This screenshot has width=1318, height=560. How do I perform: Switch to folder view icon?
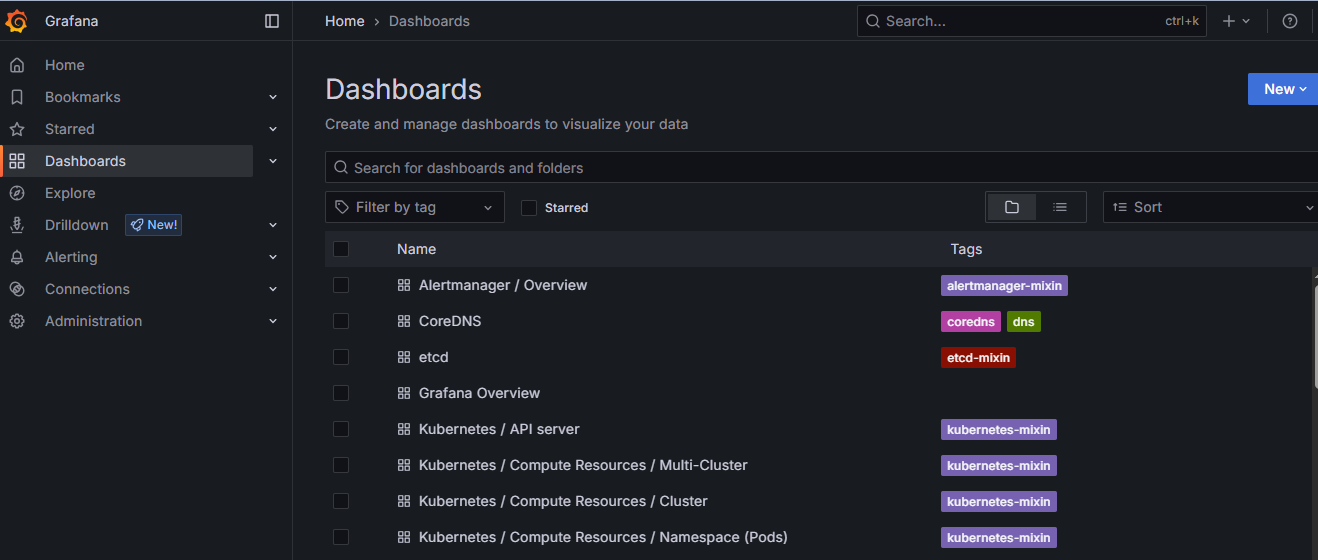click(x=1012, y=207)
